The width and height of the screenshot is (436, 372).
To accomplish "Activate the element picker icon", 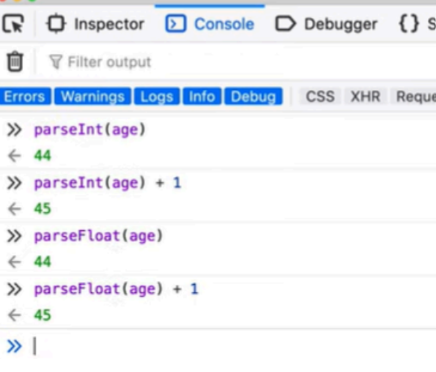I will tap(13, 24).
